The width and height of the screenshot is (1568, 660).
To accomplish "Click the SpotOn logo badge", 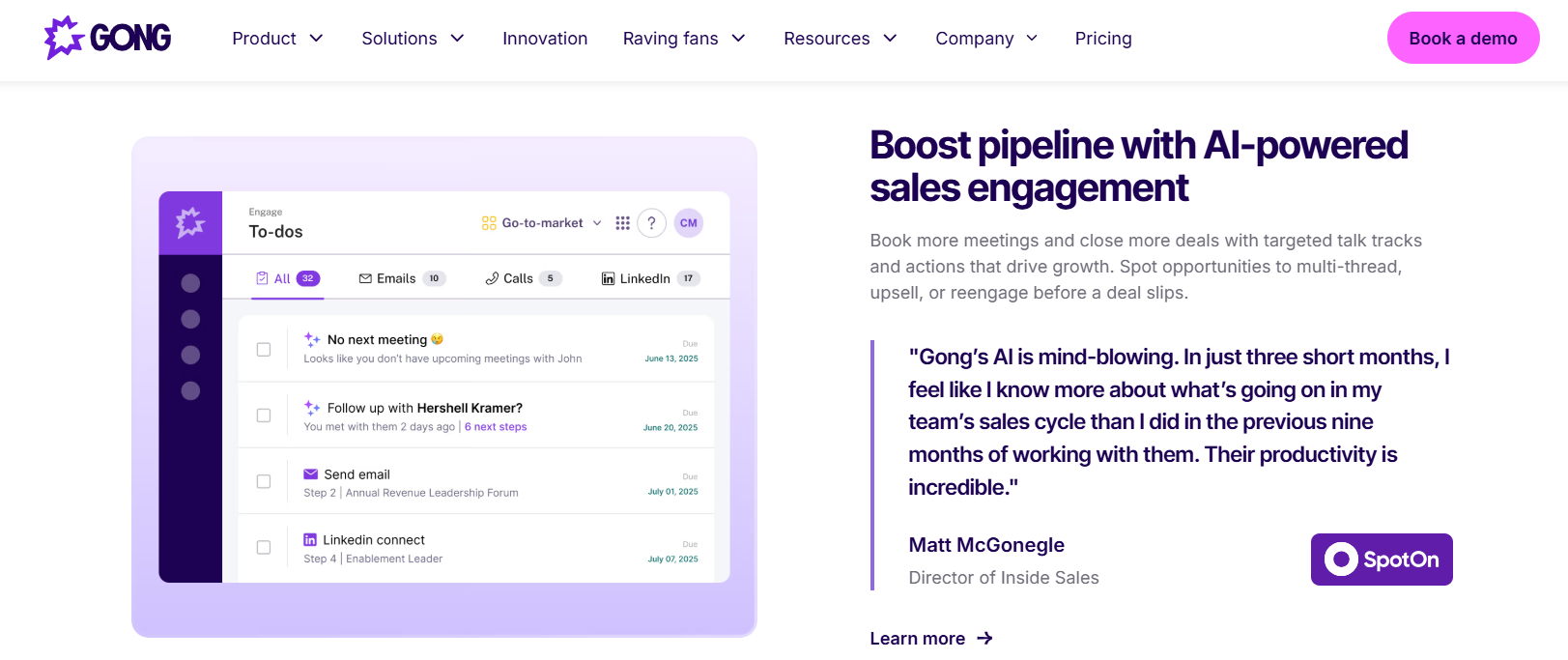I will click(1382, 560).
